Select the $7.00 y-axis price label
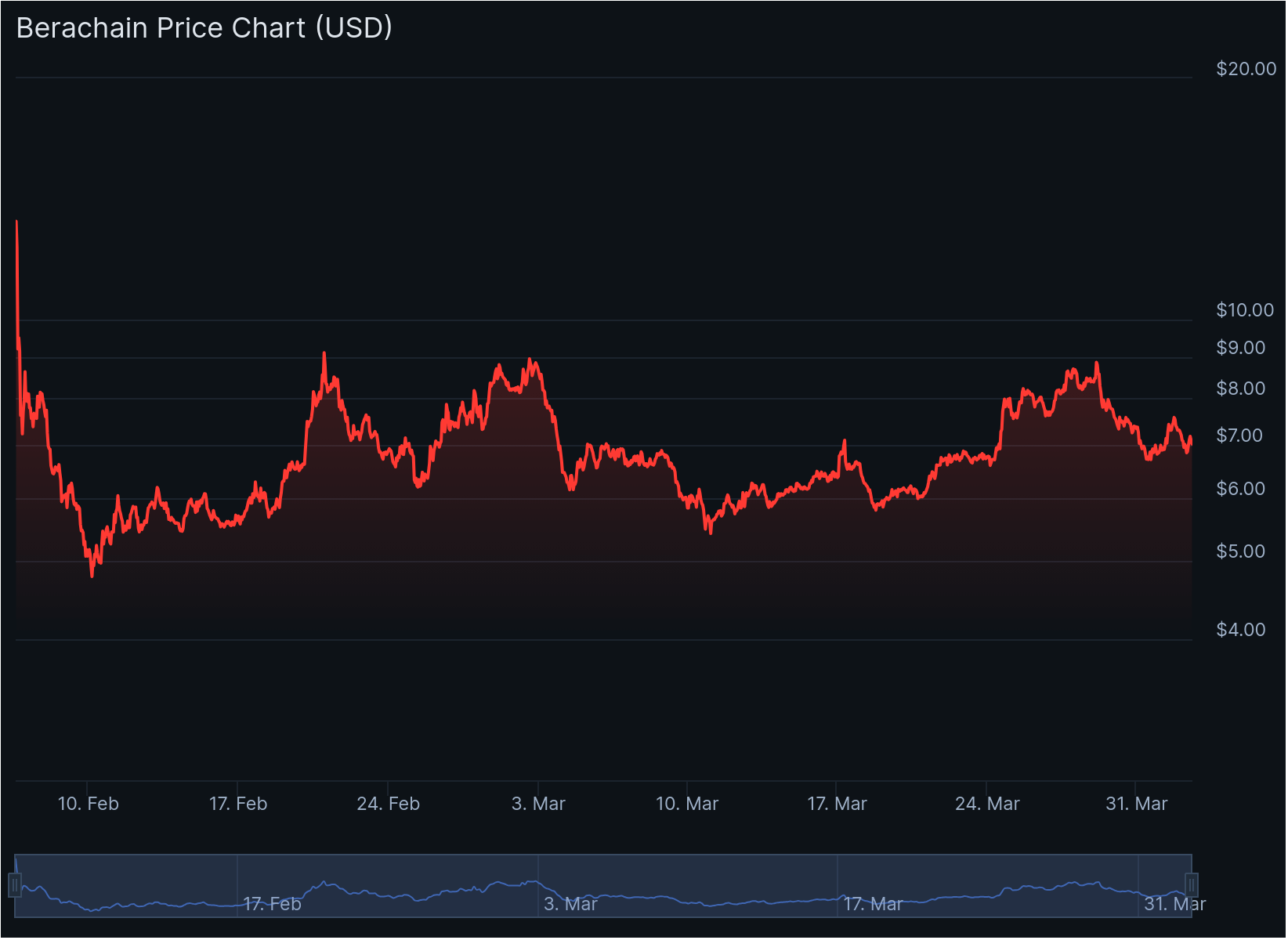 1239,436
